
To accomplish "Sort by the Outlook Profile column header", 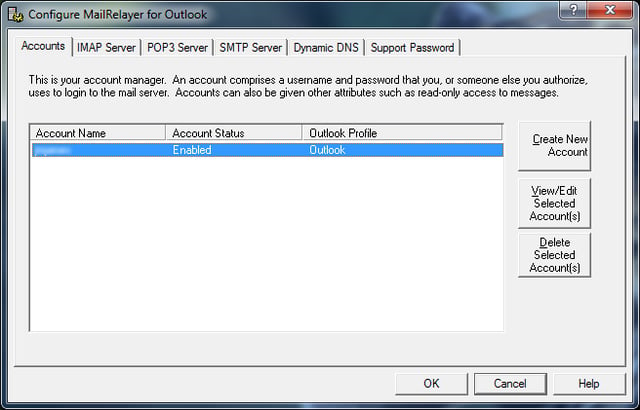I will tap(402, 133).
